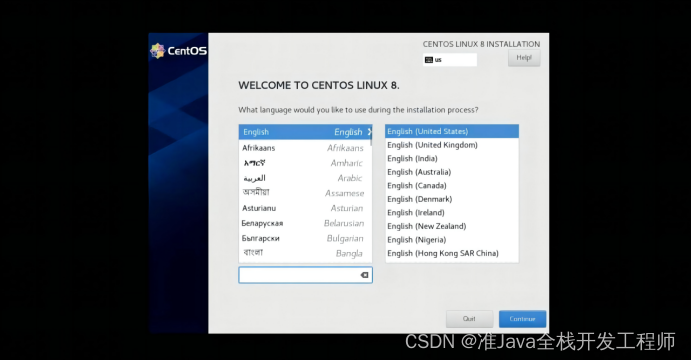
Task: Select Belarusian in the language list
Action: (x=305, y=223)
